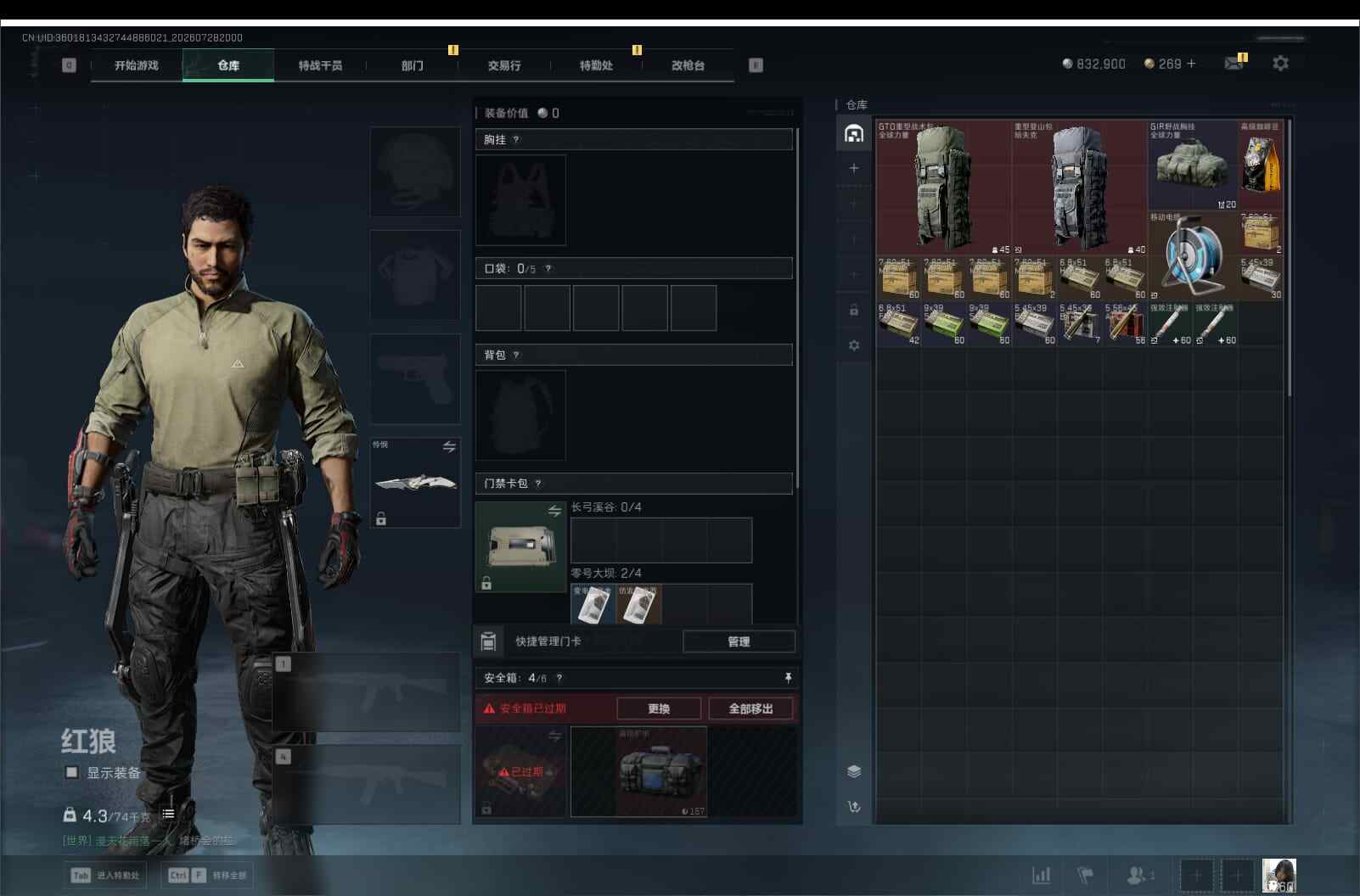Go to the 交易行 tab
This screenshot has height=896, width=1360.
tap(504, 65)
